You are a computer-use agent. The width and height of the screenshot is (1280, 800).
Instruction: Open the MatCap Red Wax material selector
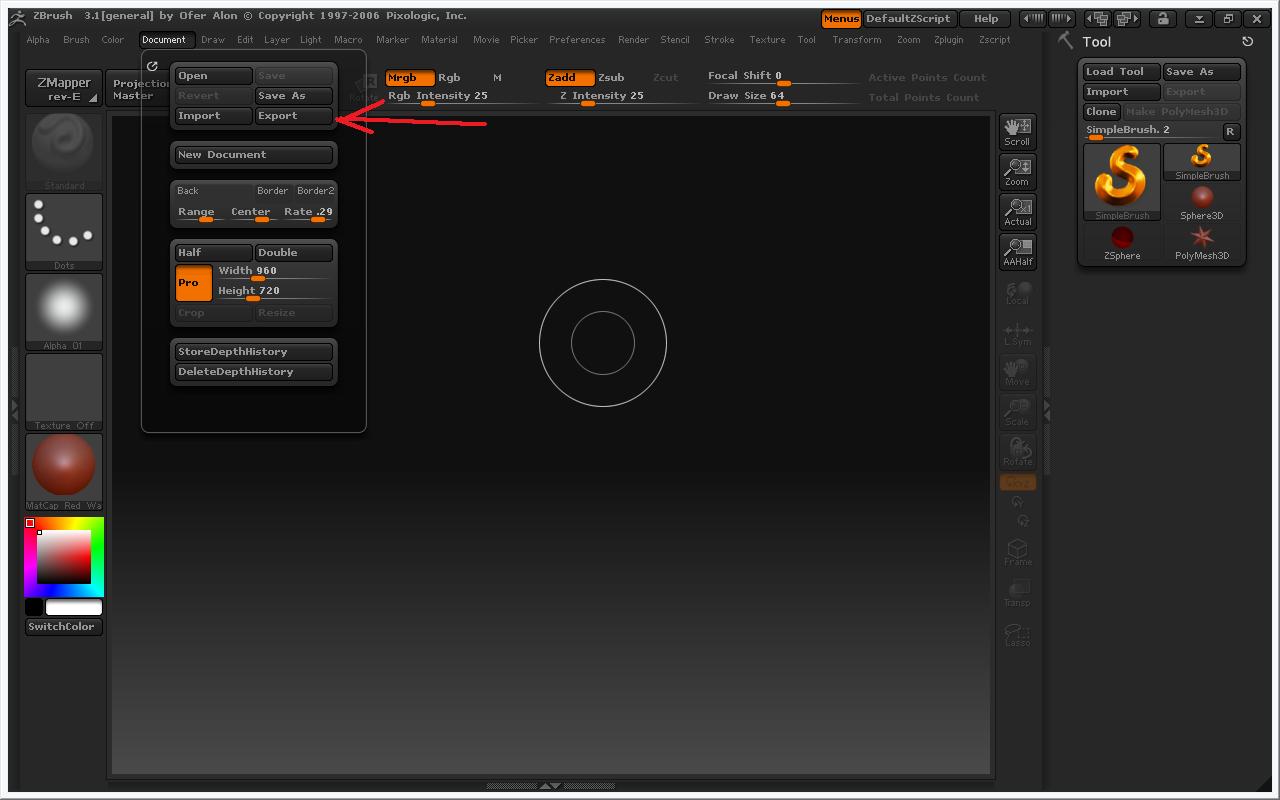[x=64, y=471]
